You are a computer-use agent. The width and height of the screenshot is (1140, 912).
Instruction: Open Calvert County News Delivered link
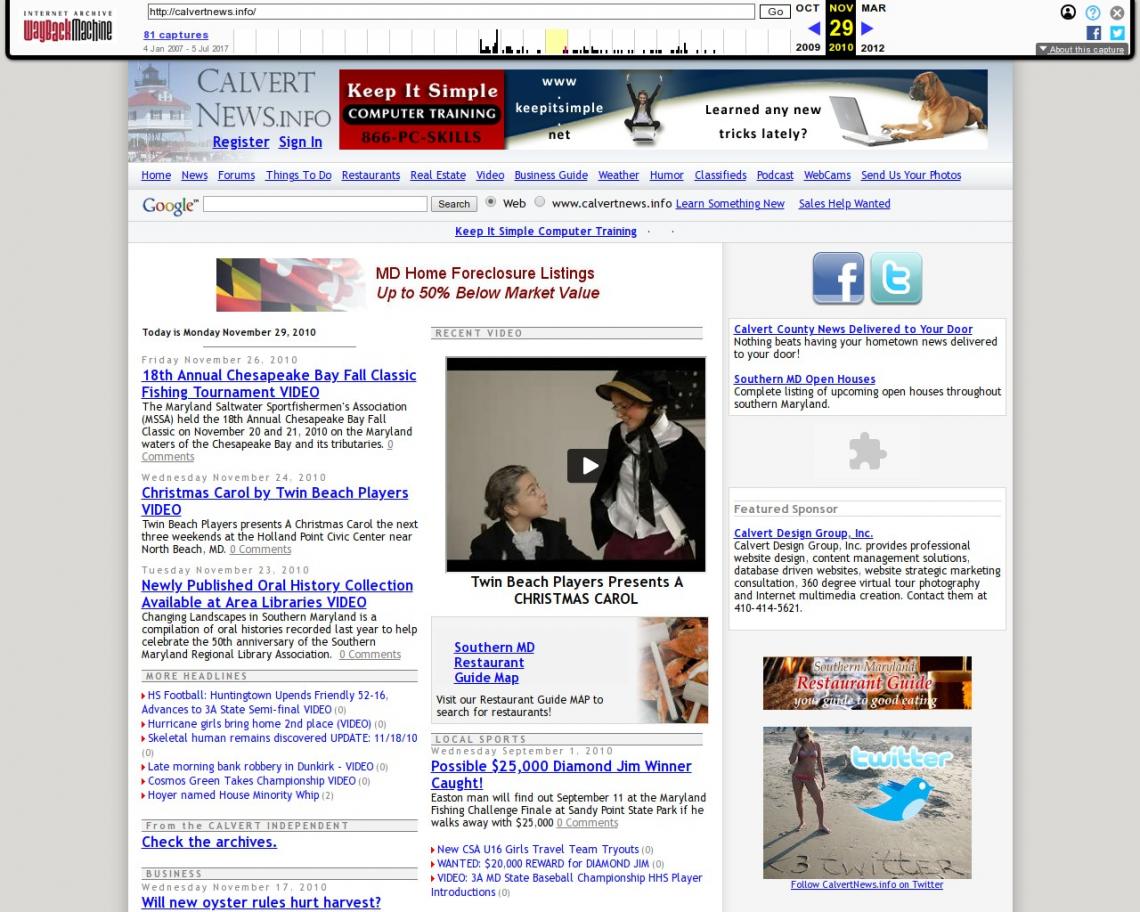853,329
